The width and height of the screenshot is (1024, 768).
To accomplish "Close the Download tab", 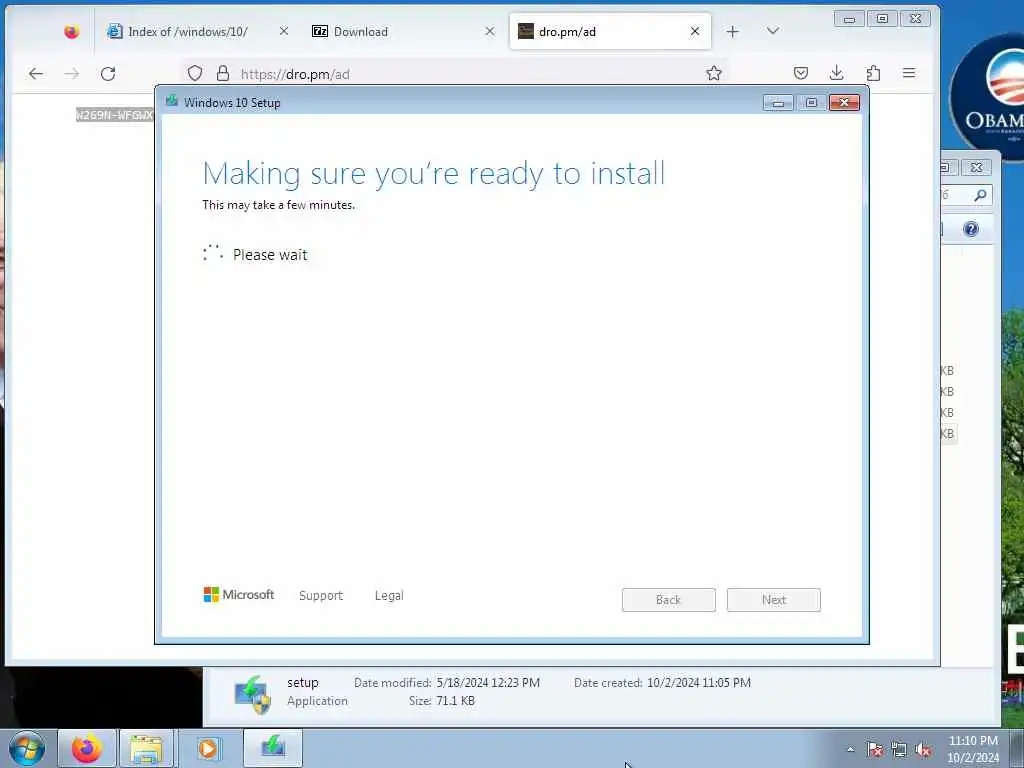I will click(x=490, y=31).
